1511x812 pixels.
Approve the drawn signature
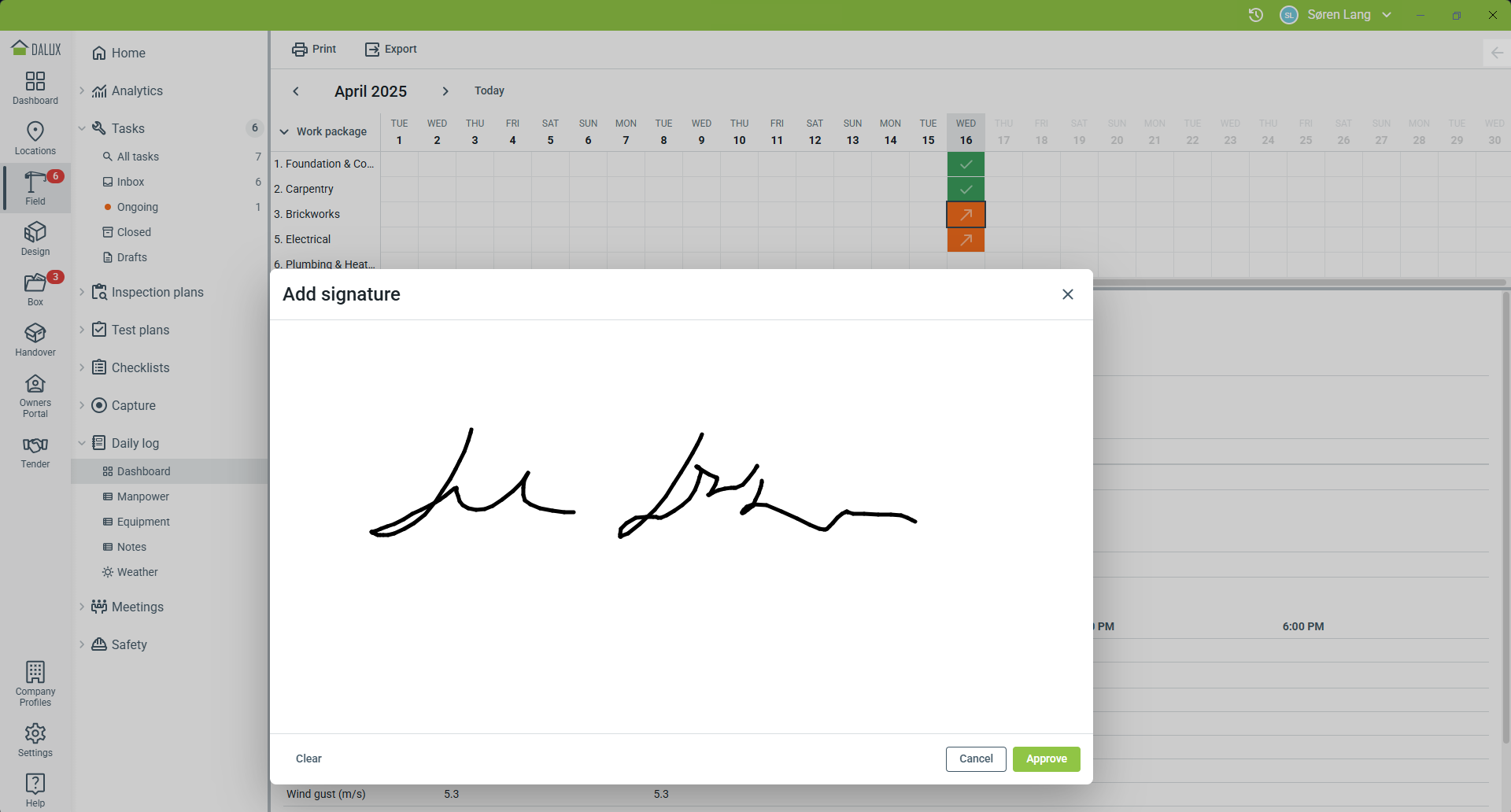(x=1046, y=758)
